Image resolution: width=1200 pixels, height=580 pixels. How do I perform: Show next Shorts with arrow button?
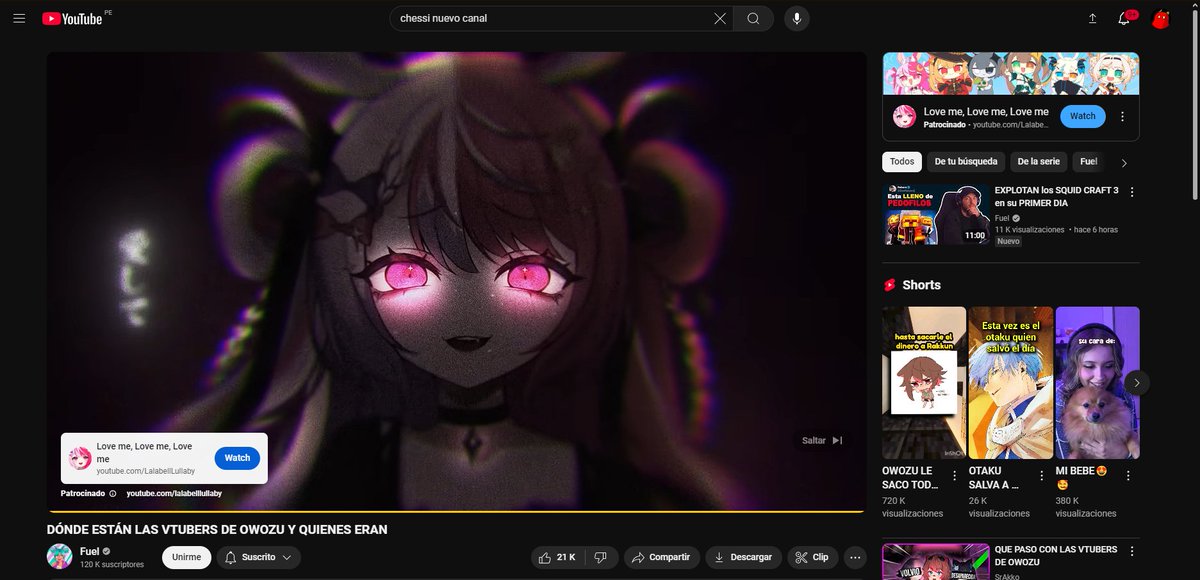pyautogui.click(x=1136, y=382)
